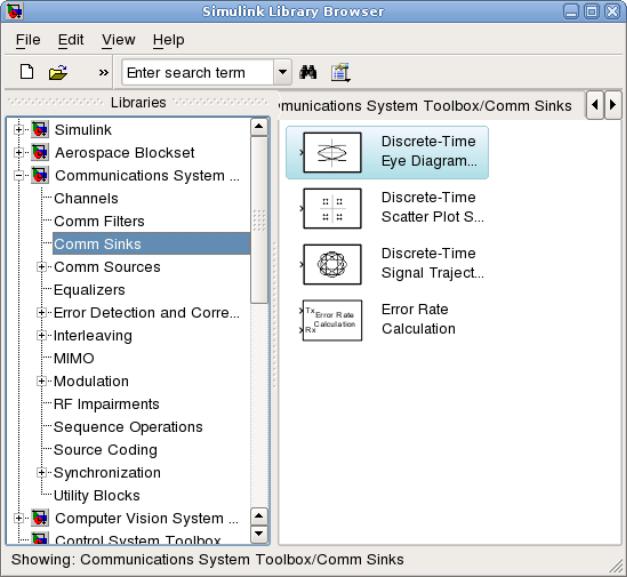Click the Simulink Library Browser title icon
This screenshot has height=577, width=627.
15,11
